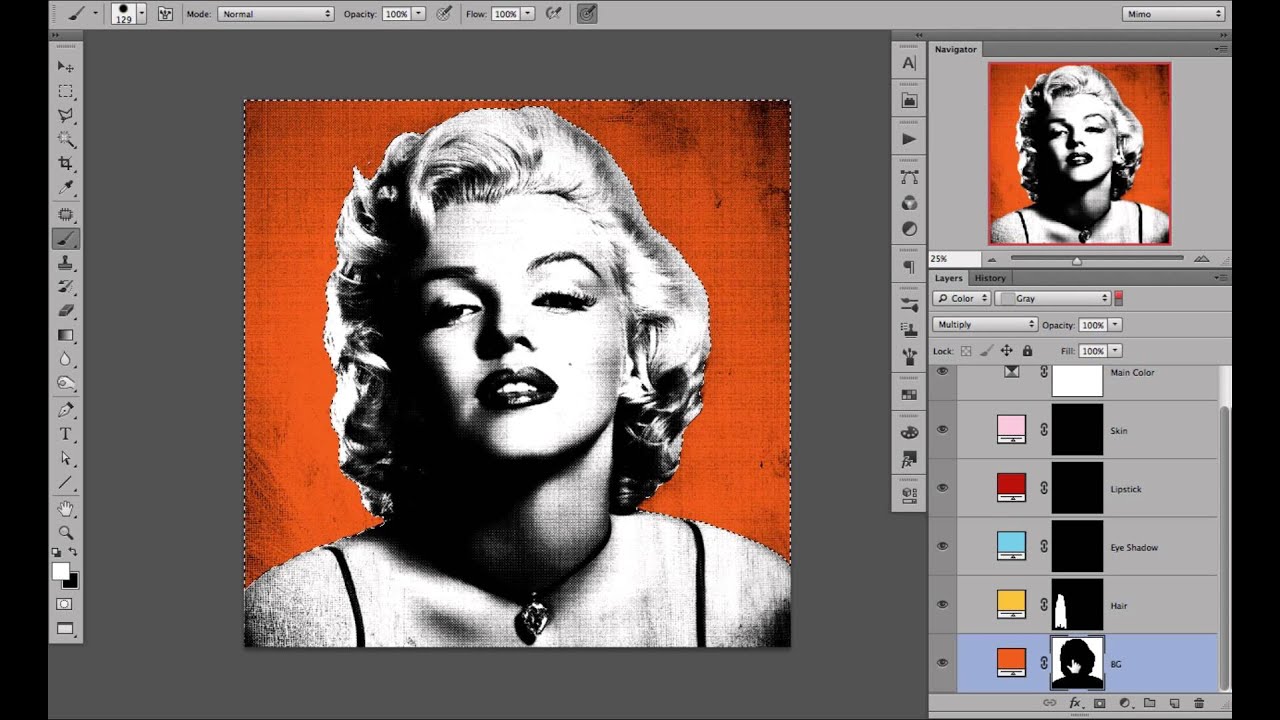
Task: Click the orange BG layer color swatch
Action: (x=1011, y=662)
